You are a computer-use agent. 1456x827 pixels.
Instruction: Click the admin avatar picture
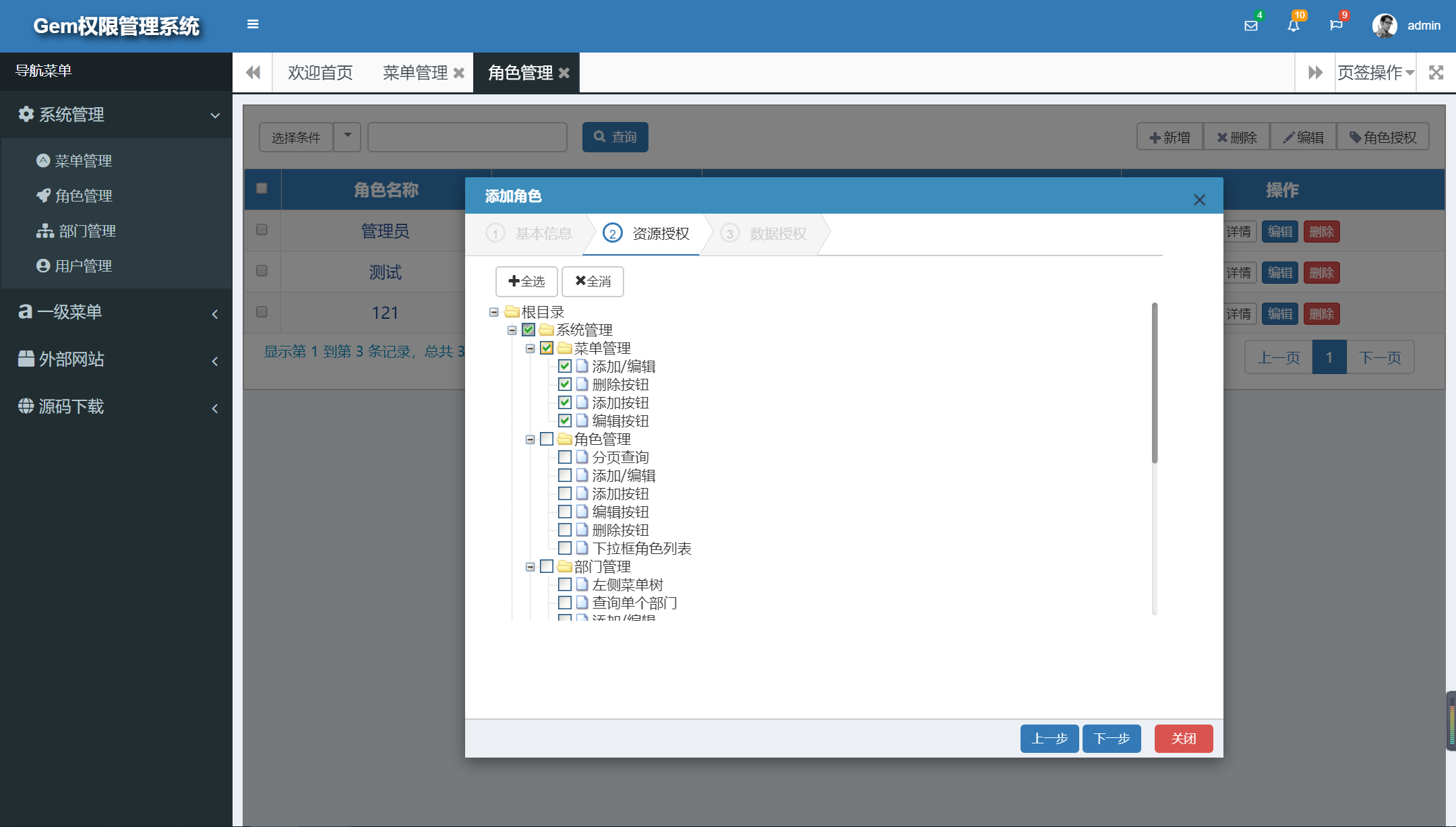1385,26
